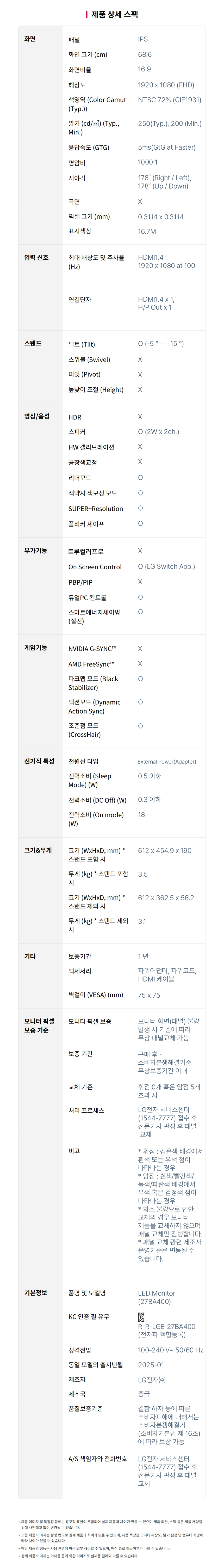The height and width of the screenshot is (1568, 224).
Task: Select the 부가기능 section header
Action: 35,550
